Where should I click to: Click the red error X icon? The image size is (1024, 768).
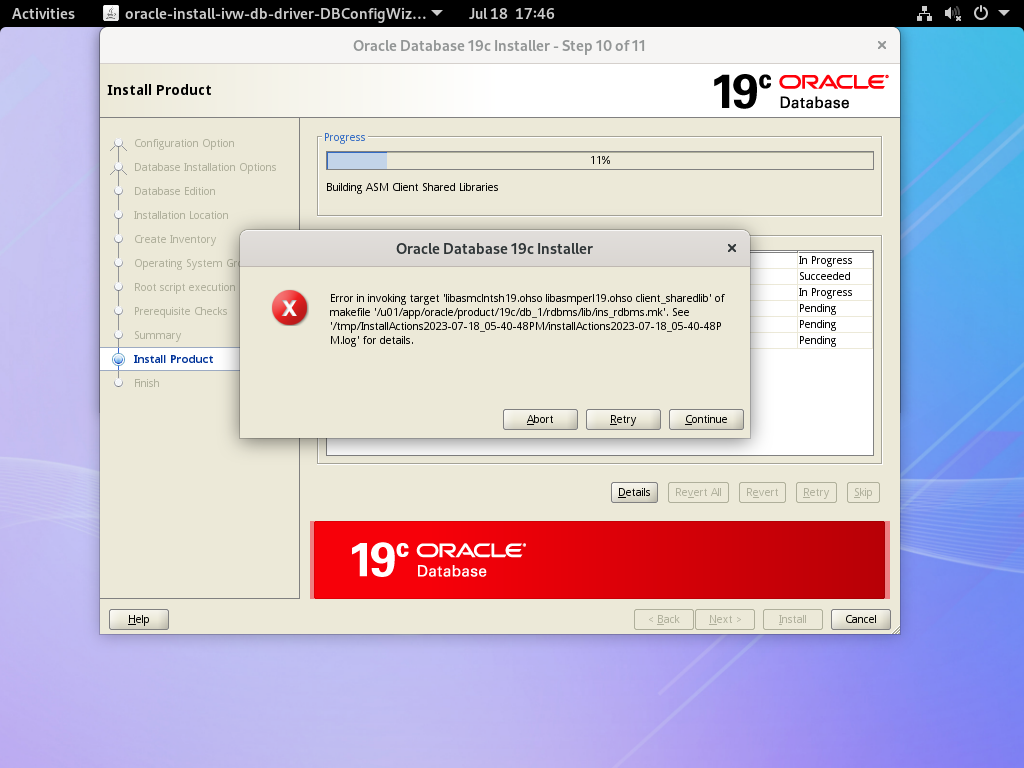click(289, 308)
